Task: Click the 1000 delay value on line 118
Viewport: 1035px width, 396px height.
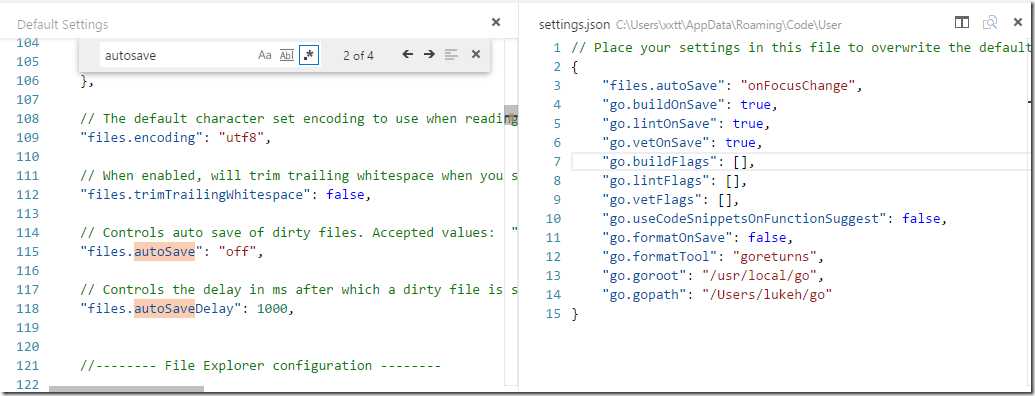Action: (271, 308)
